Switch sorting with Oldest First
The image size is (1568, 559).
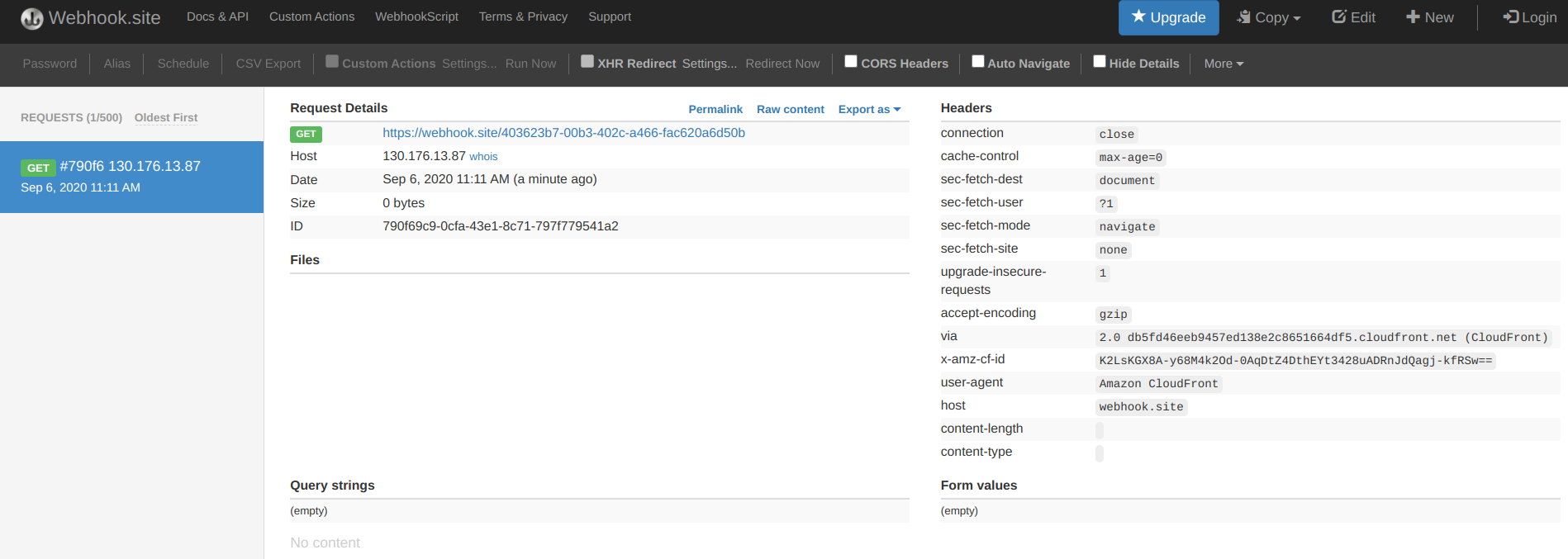[166, 117]
